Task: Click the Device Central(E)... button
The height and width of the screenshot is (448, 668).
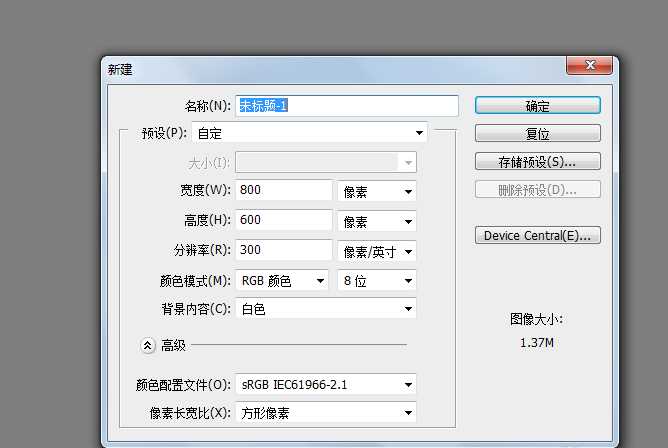Action: click(537, 236)
